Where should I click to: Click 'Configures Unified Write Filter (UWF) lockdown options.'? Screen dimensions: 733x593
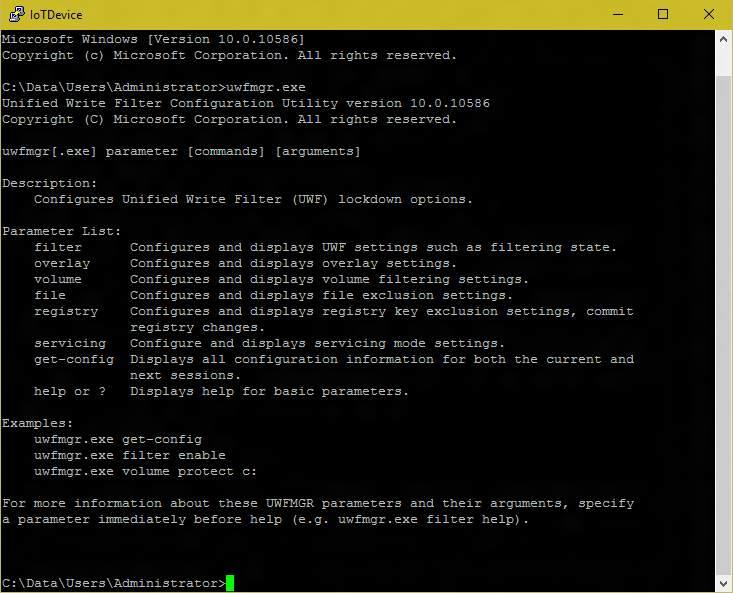click(x=253, y=200)
